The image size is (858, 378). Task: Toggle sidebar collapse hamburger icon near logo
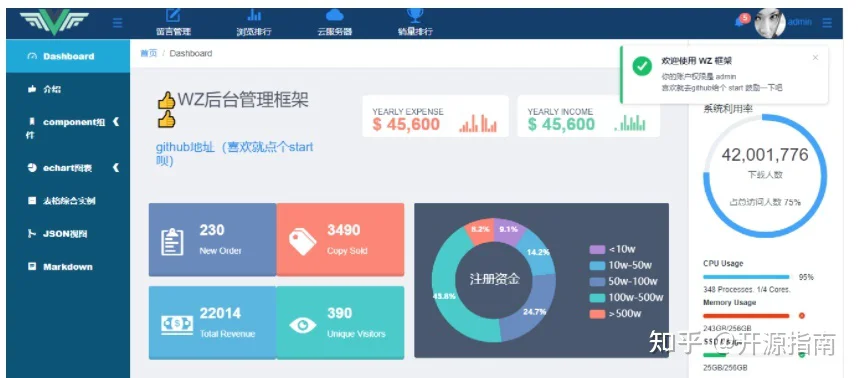pos(117,23)
